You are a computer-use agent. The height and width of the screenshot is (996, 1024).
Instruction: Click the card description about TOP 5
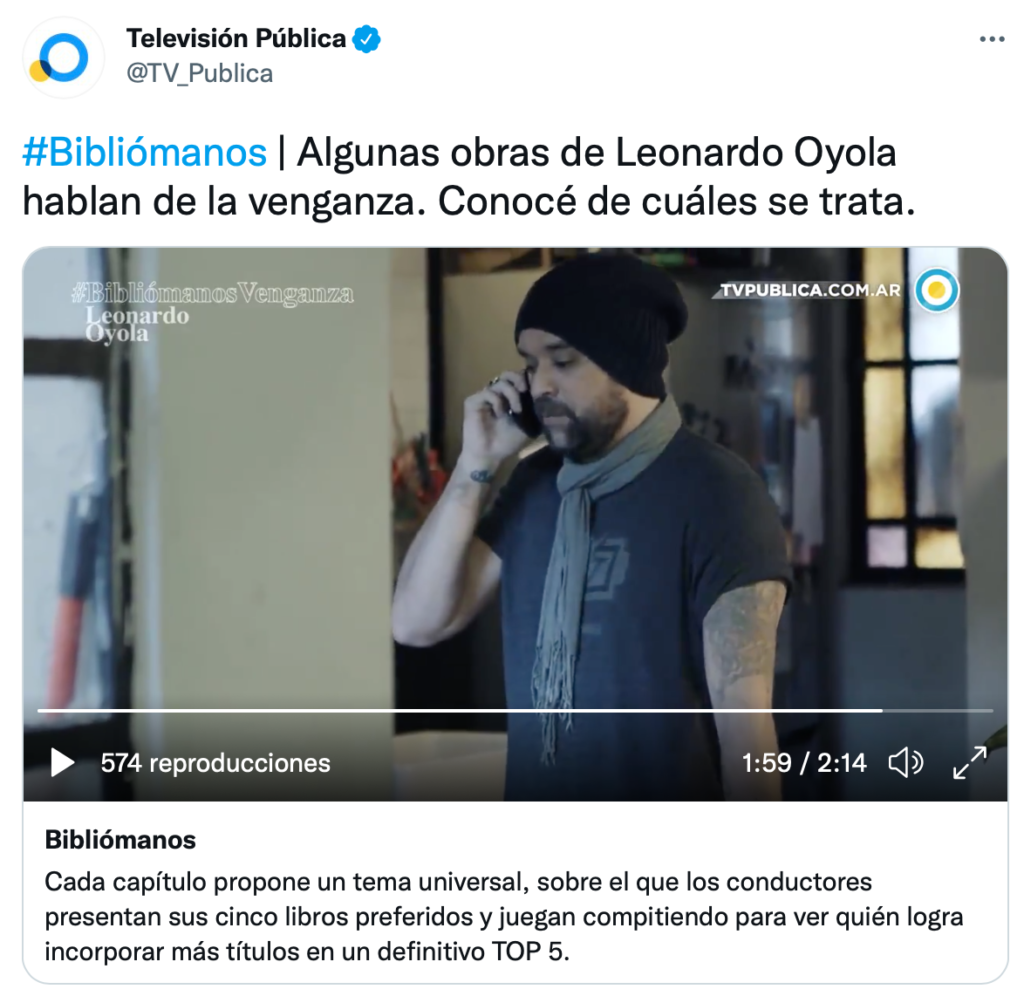504,917
